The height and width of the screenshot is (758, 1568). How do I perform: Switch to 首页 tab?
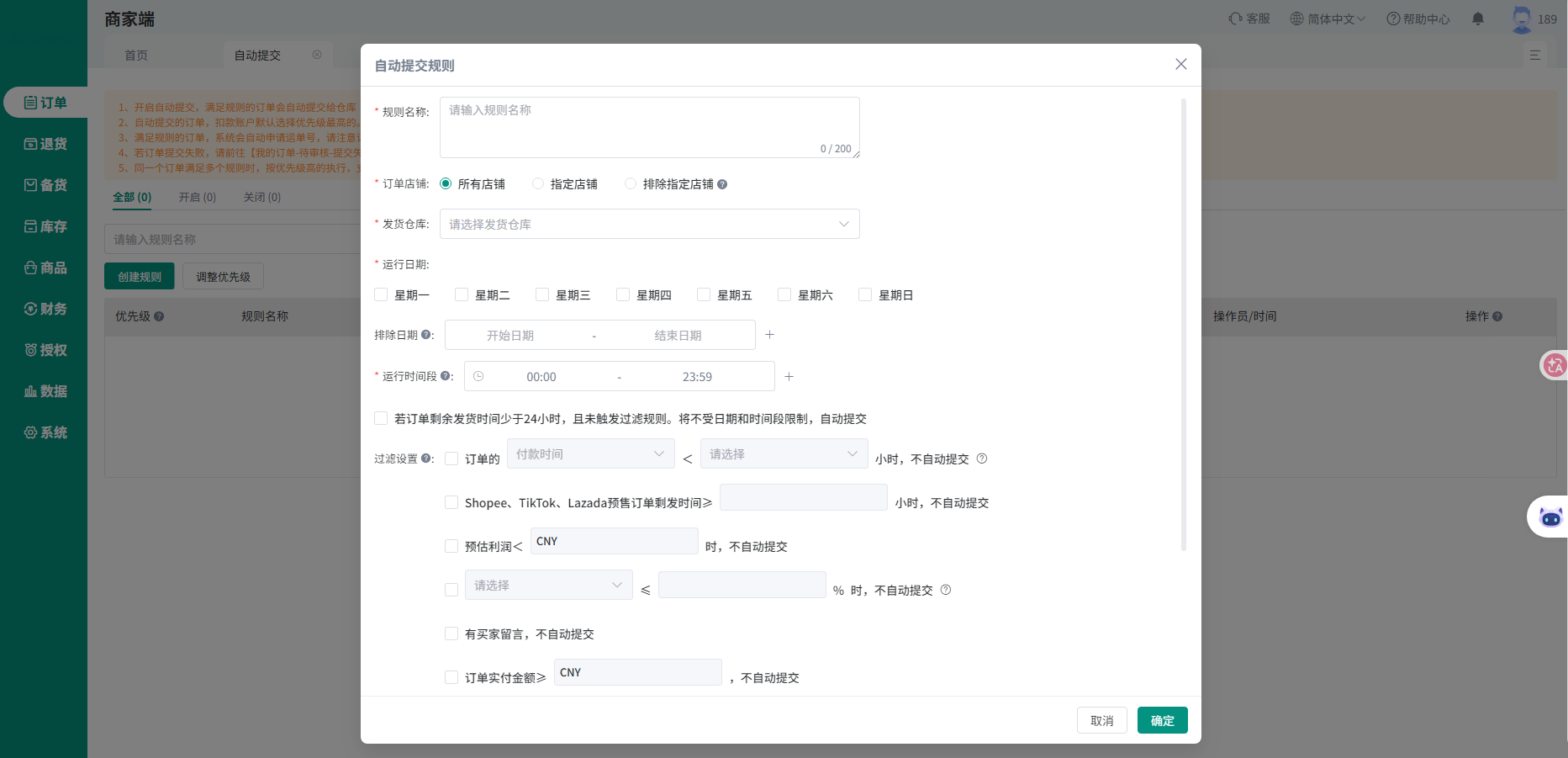136,55
